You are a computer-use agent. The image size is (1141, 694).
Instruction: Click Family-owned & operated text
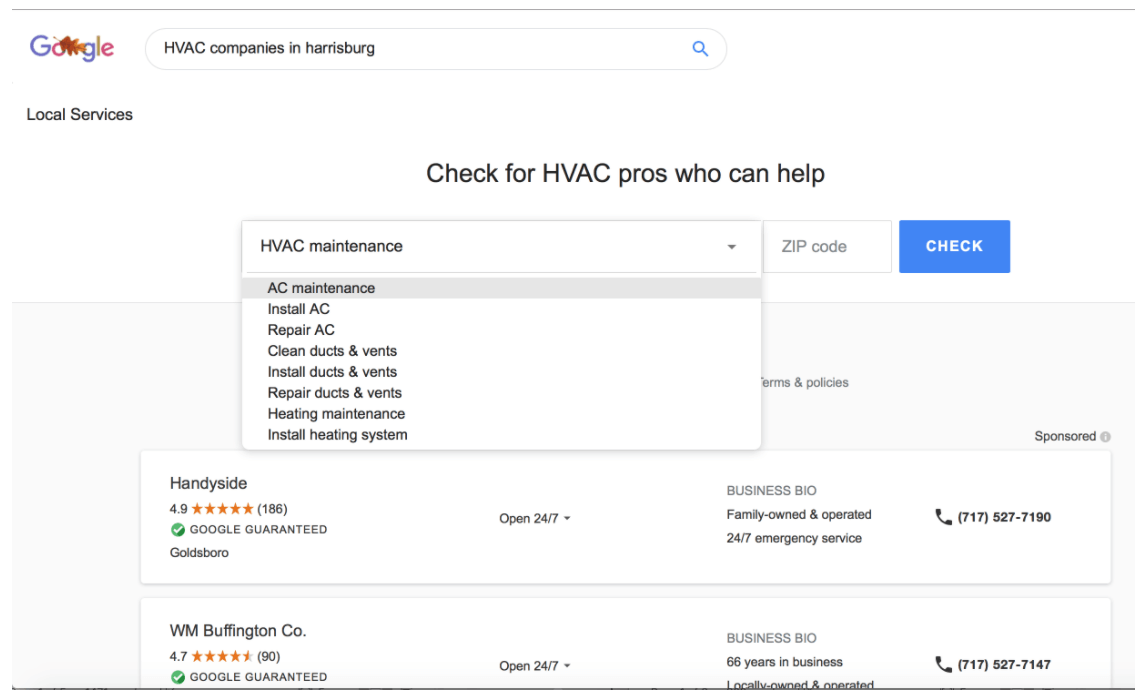coord(798,515)
